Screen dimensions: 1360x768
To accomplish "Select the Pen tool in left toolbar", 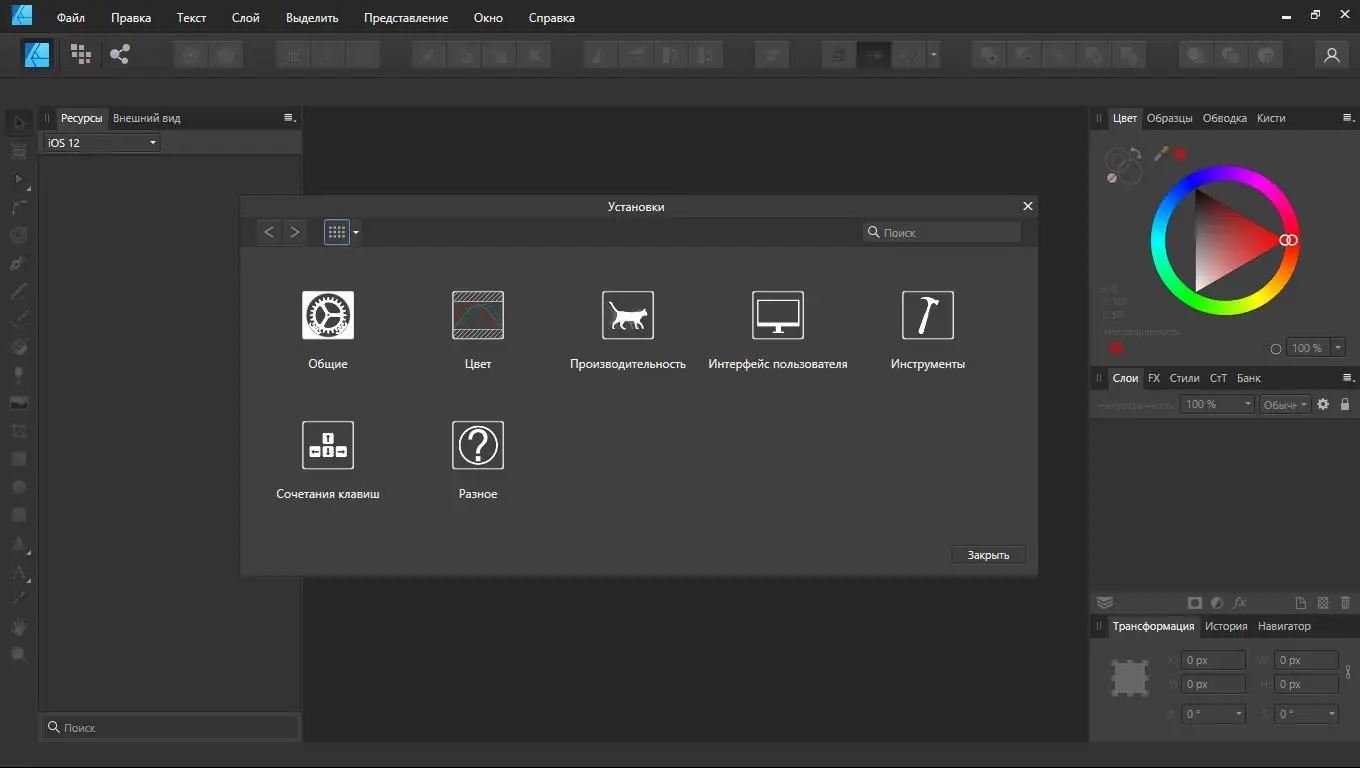I will tap(18, 263).
